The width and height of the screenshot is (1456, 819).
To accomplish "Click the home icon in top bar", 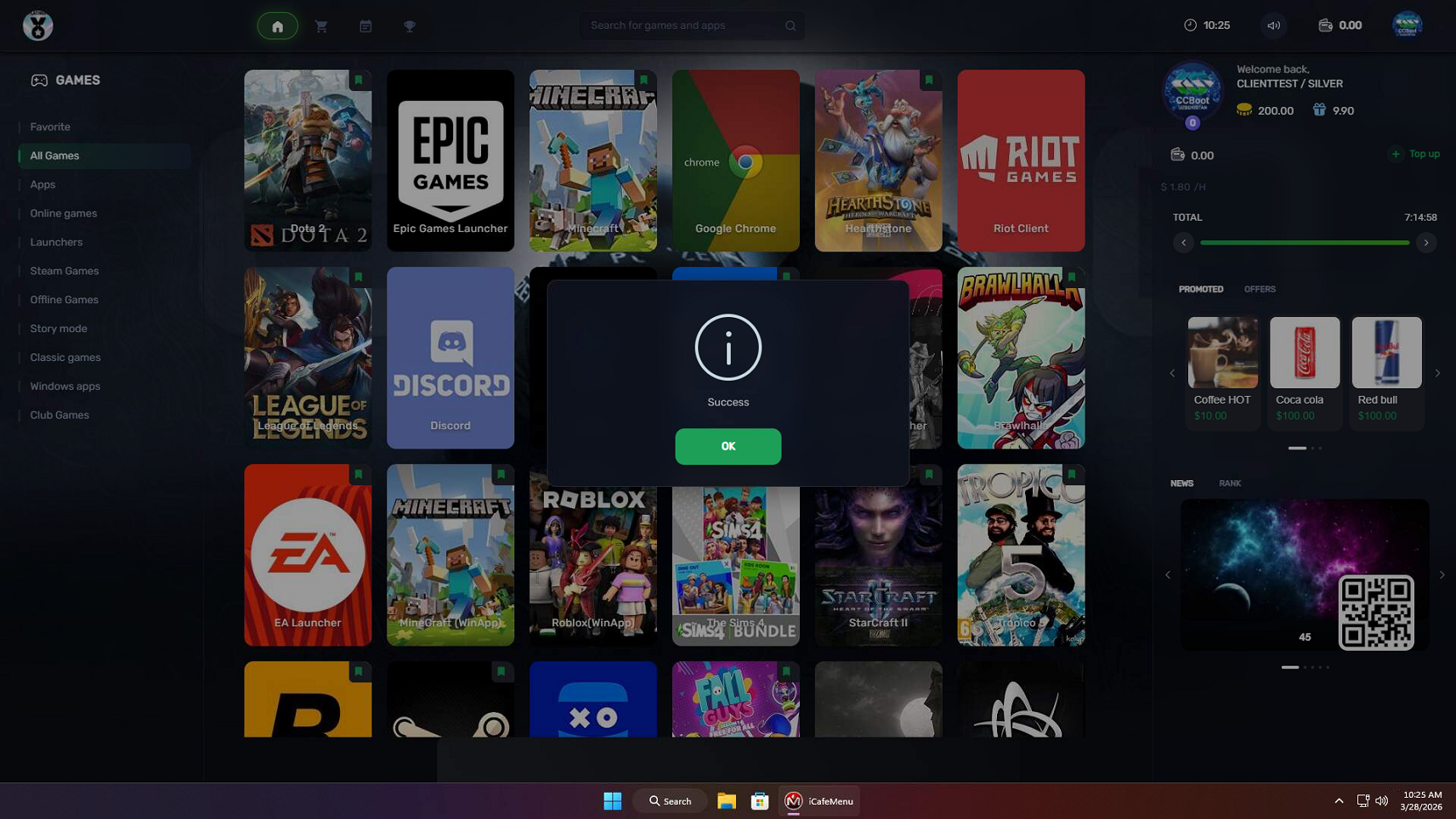I will click(277, 26).
